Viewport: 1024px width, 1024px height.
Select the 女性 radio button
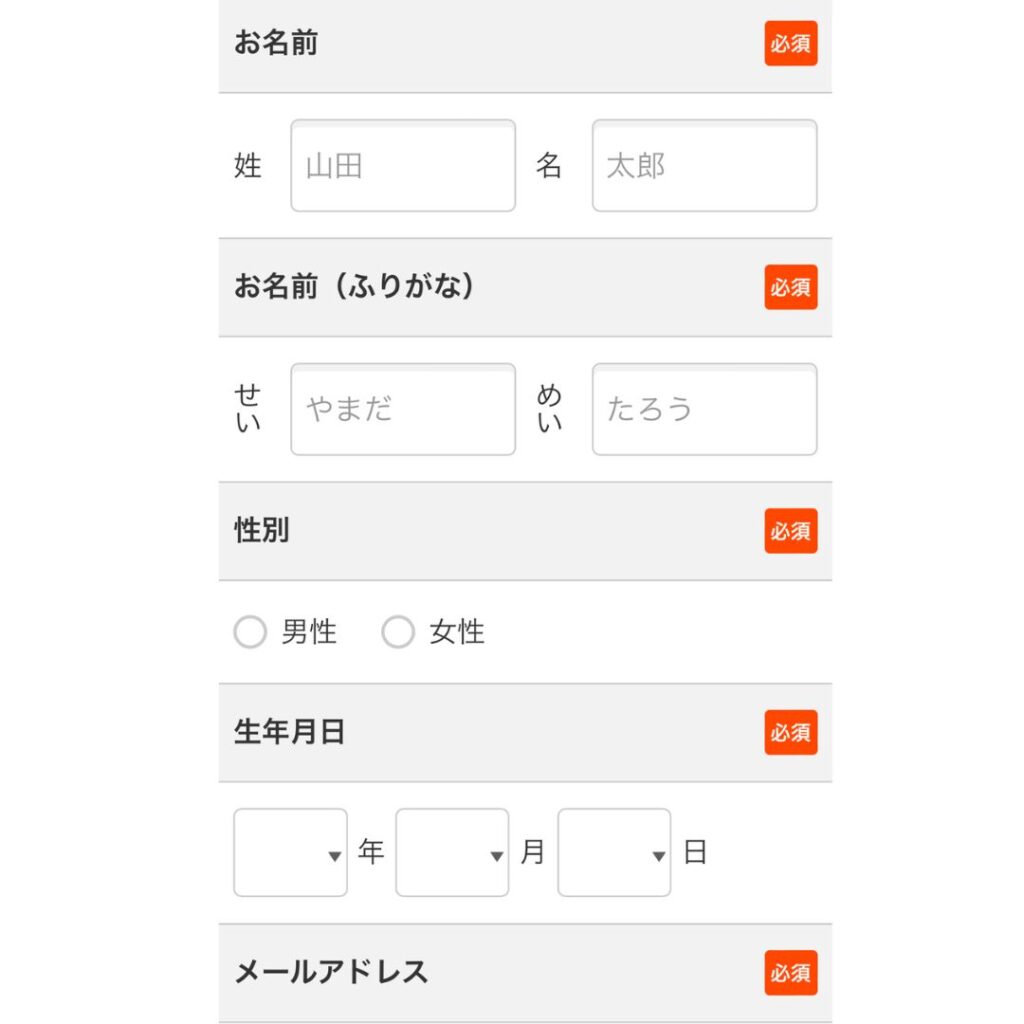398,632
